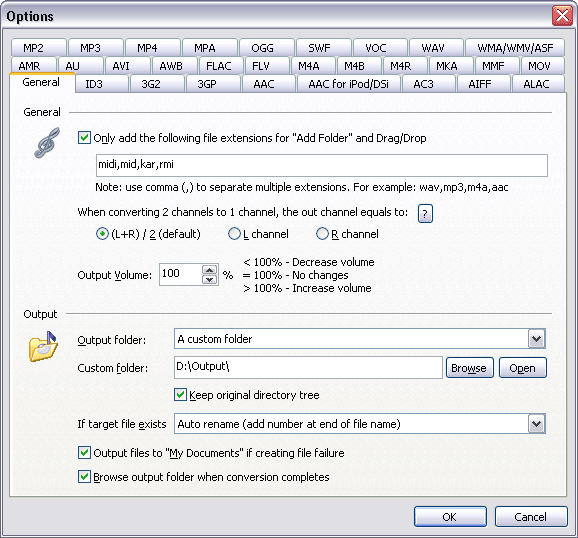
Task: Increase output volume with up arrow
Action: coord(209,270)
